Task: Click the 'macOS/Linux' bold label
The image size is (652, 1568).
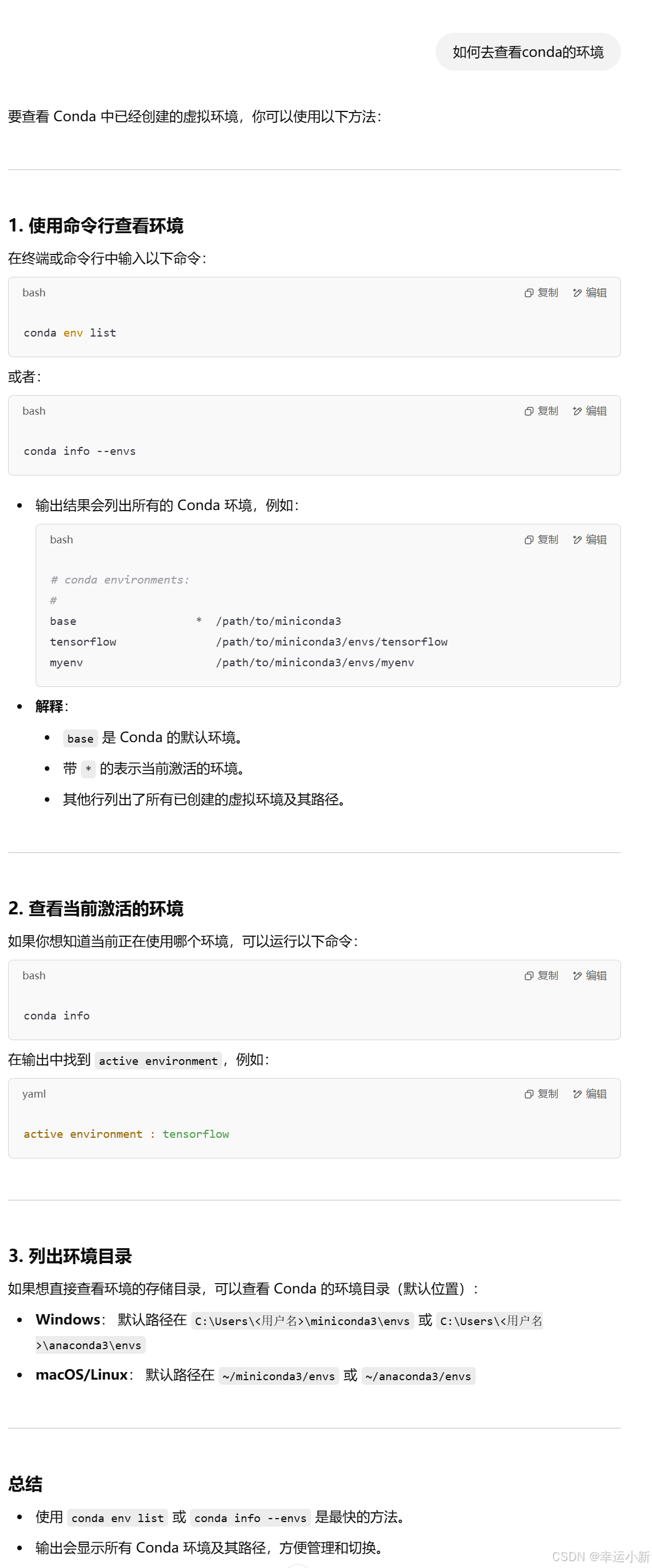Action: click(82, 1375)
